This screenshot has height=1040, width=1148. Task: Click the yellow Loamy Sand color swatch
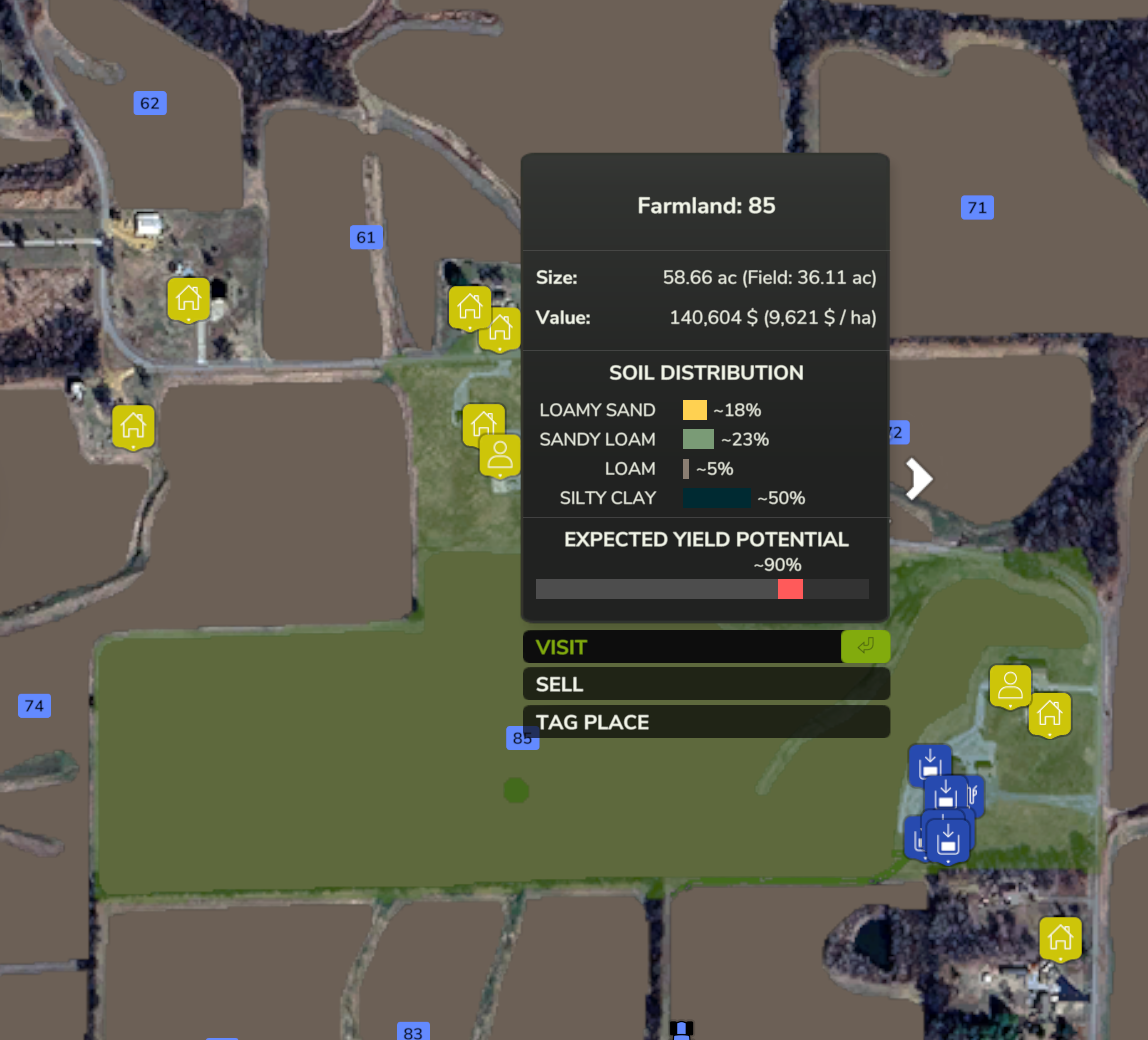(694, 410)
